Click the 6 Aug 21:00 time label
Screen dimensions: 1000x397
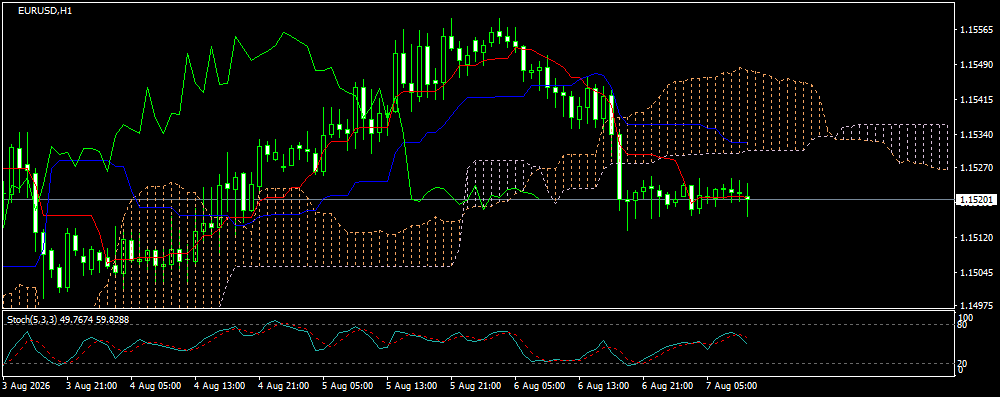[667, 386]
